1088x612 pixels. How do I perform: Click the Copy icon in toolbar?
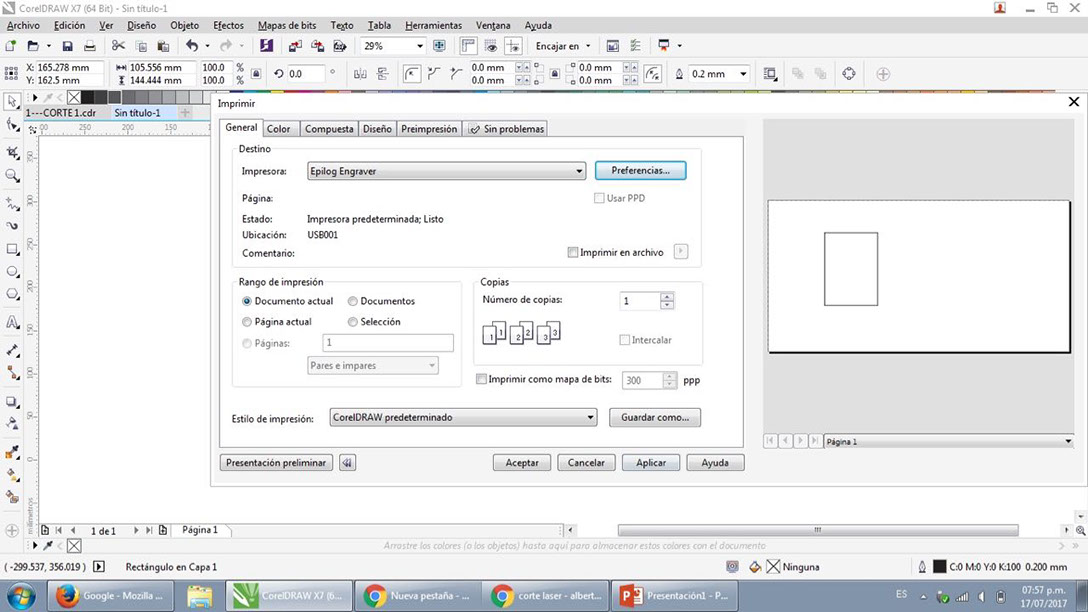141,46
